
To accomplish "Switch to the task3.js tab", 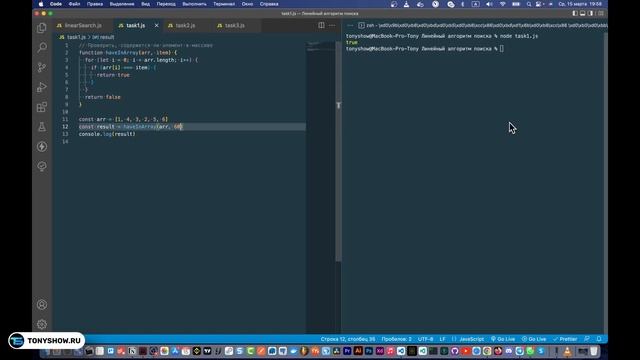I will point(235,25).
